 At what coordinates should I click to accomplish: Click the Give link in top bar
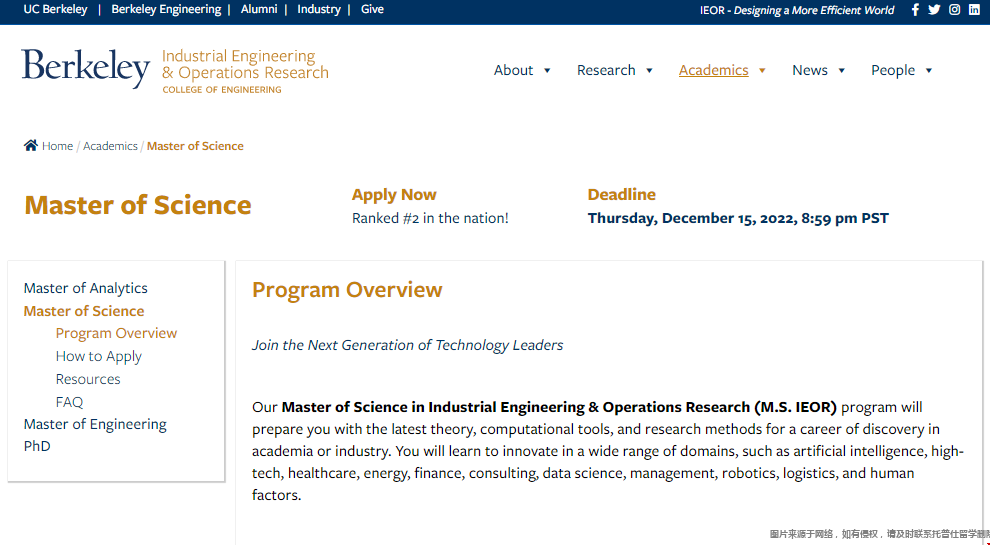tap(372, 9)
